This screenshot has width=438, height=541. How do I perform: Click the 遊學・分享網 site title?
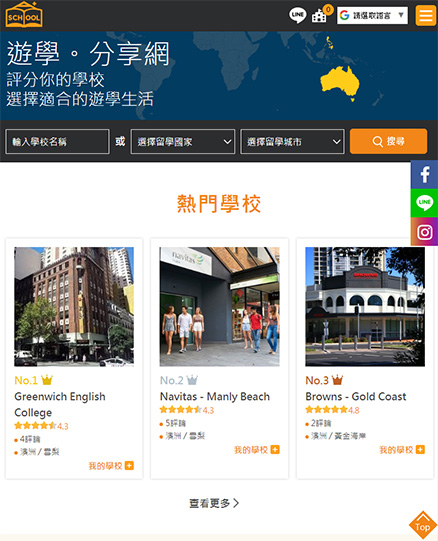(x=88, y=53)
